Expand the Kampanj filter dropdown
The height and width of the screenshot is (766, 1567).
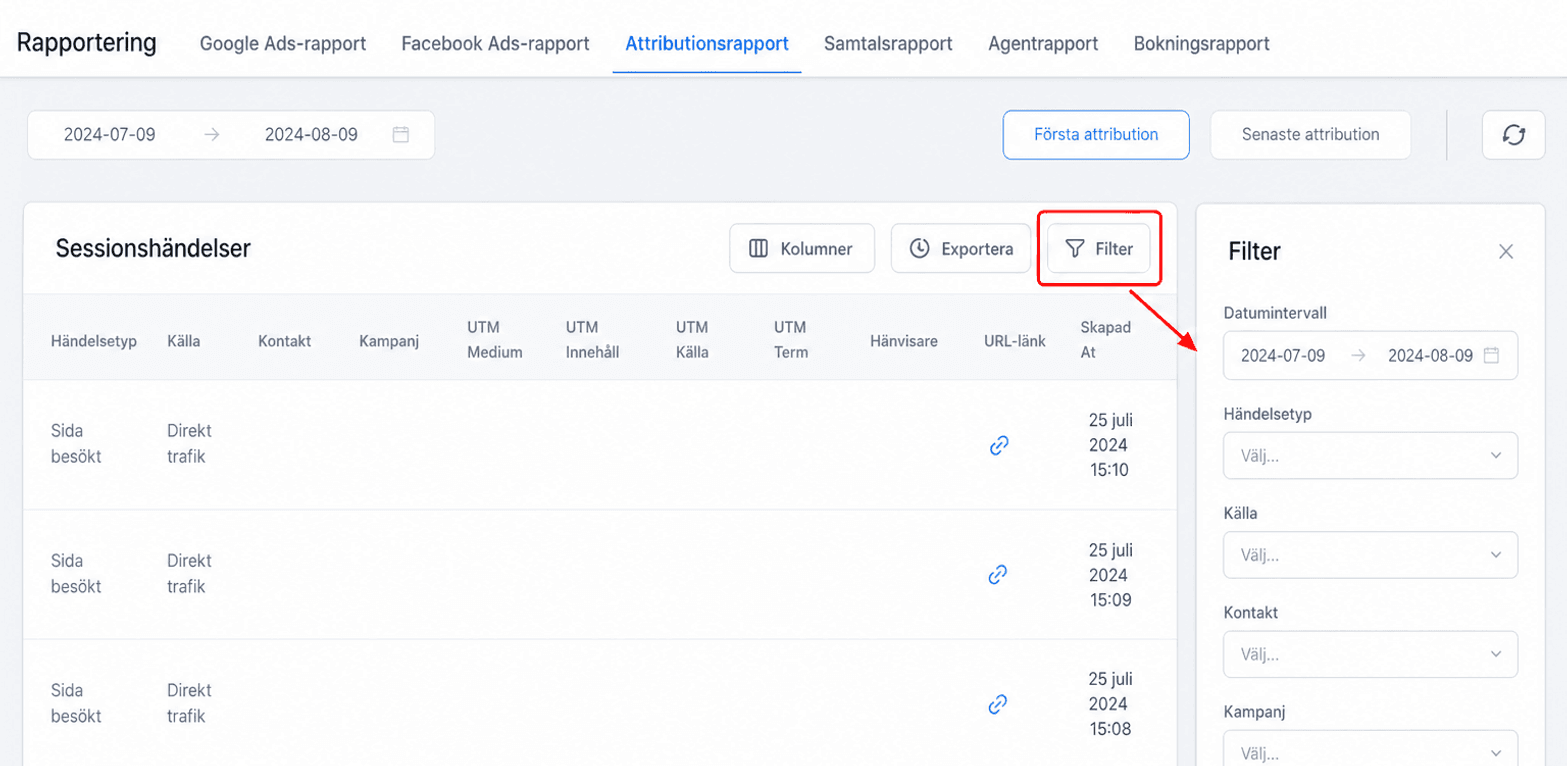tap(1370, 752)
